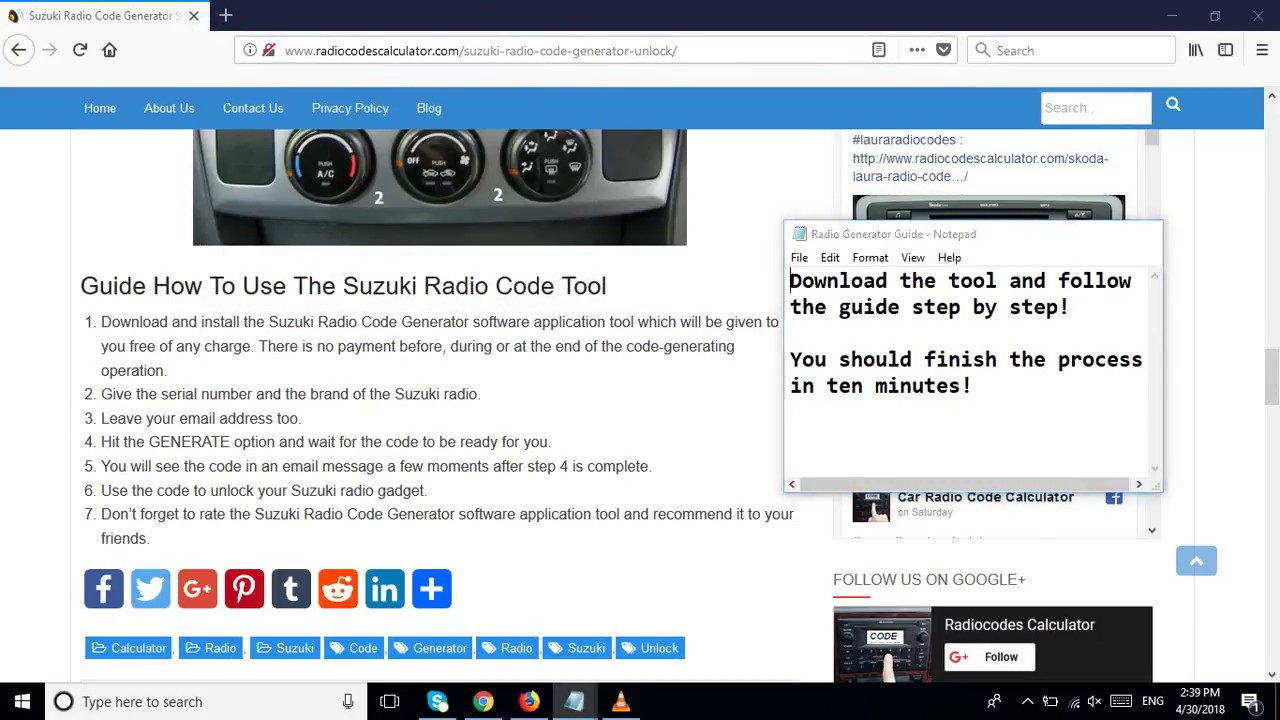Switch input language ENG indicator
Viewport: 1280px width, 720px height.
click(1153, 702)
